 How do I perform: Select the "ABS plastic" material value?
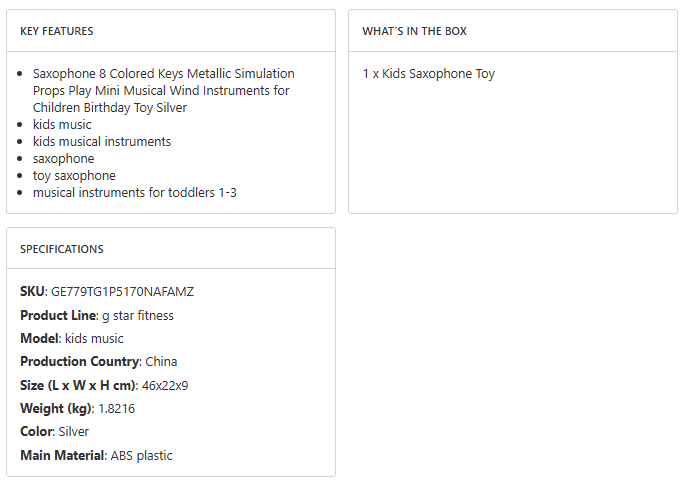coord(141,456)
